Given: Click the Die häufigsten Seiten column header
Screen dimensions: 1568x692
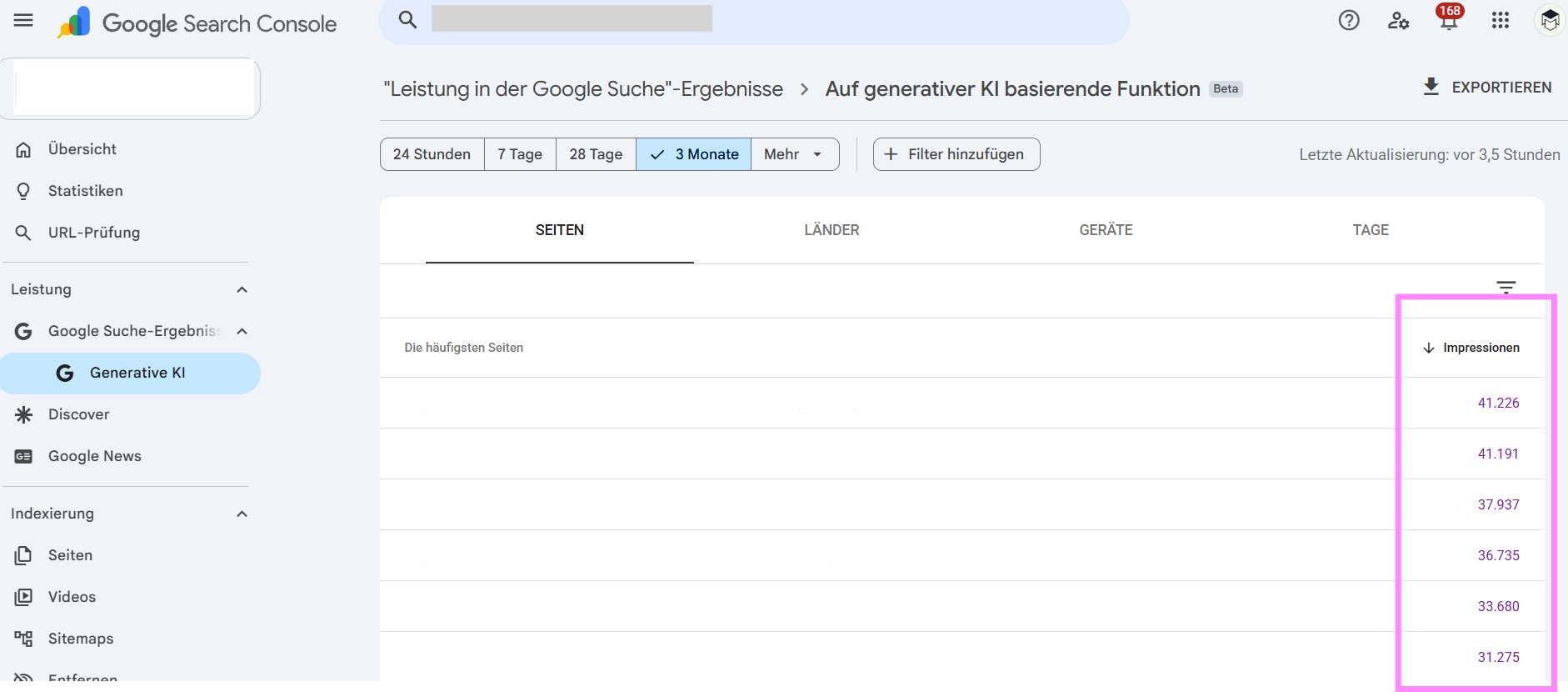Looking at the screenshot, I should [x=464, y=348].
